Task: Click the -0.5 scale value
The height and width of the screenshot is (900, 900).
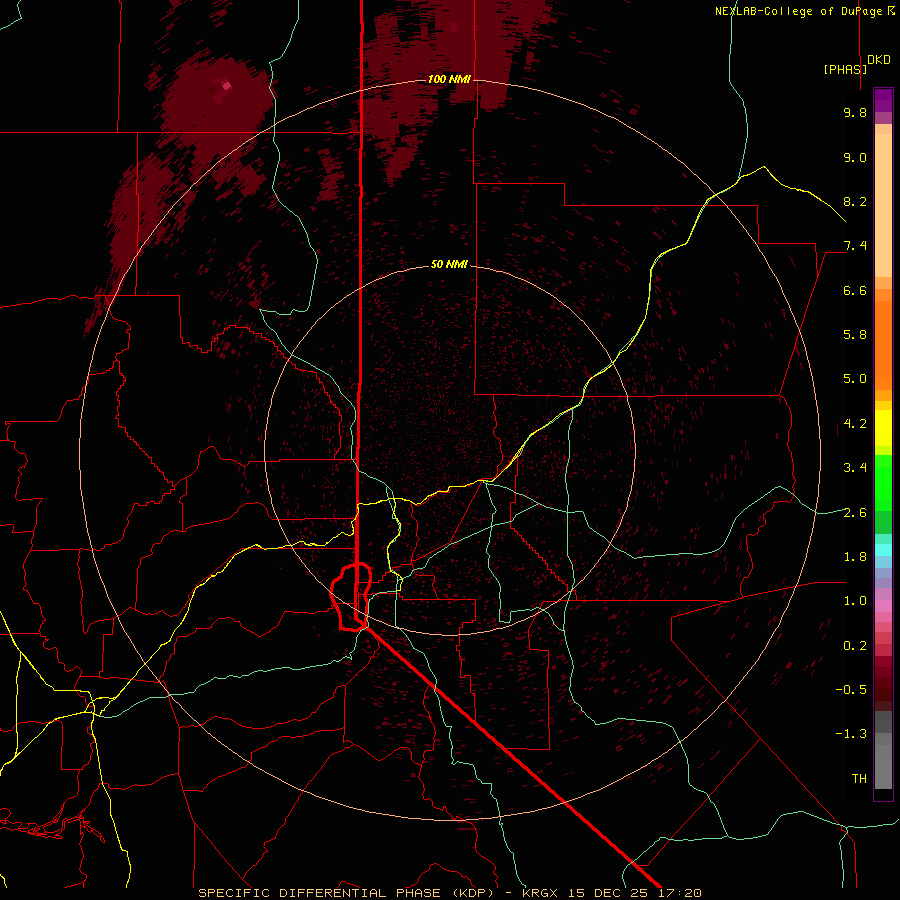Action: coord(851,690)
